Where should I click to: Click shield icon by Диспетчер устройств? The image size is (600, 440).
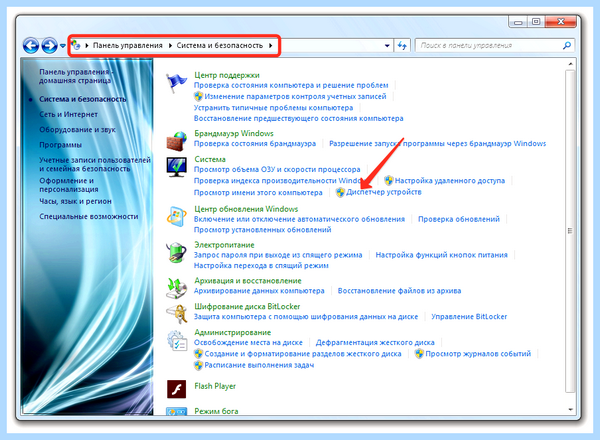[x=340, y=192]
